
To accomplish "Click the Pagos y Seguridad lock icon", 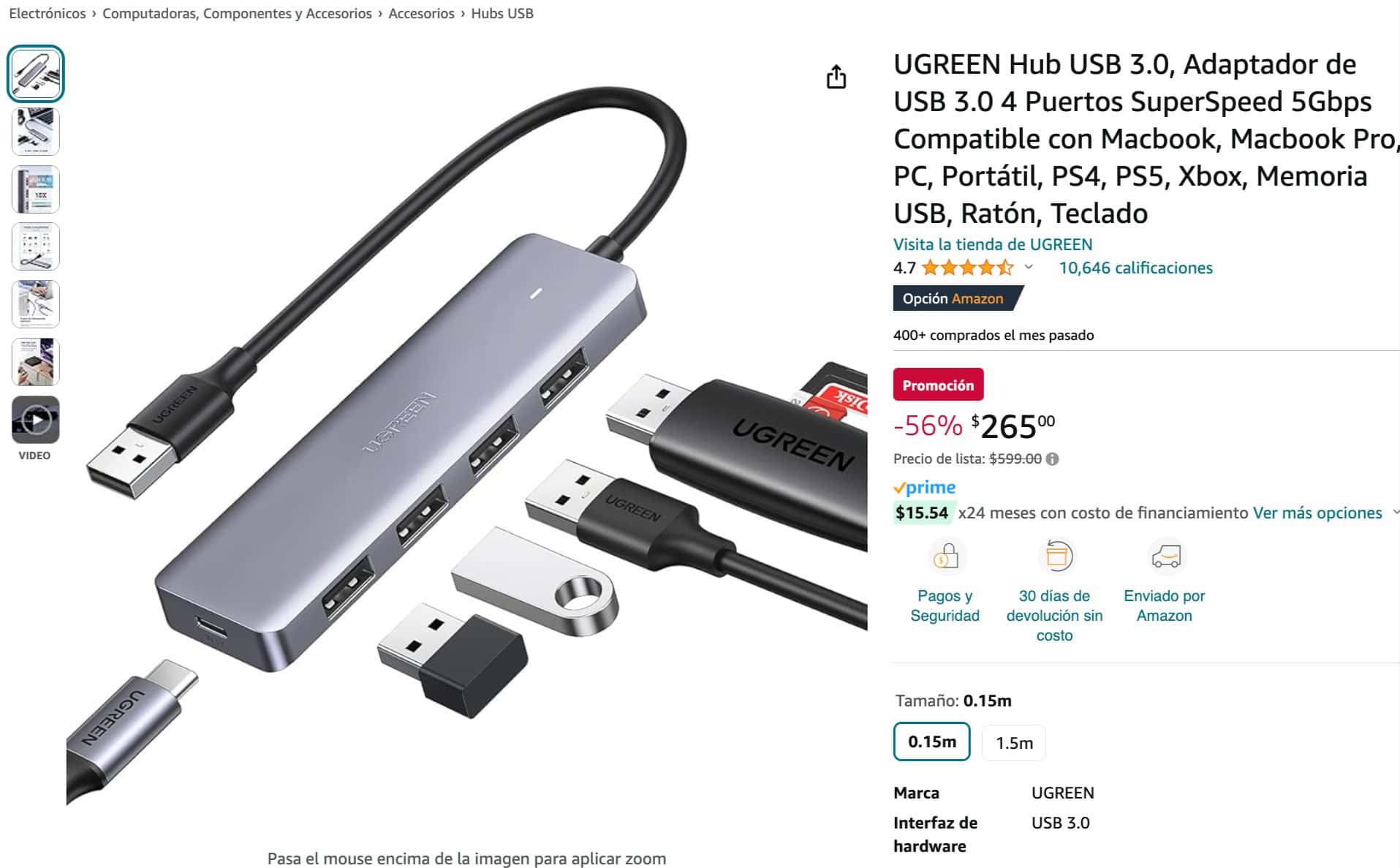I will tap(945, 557).
